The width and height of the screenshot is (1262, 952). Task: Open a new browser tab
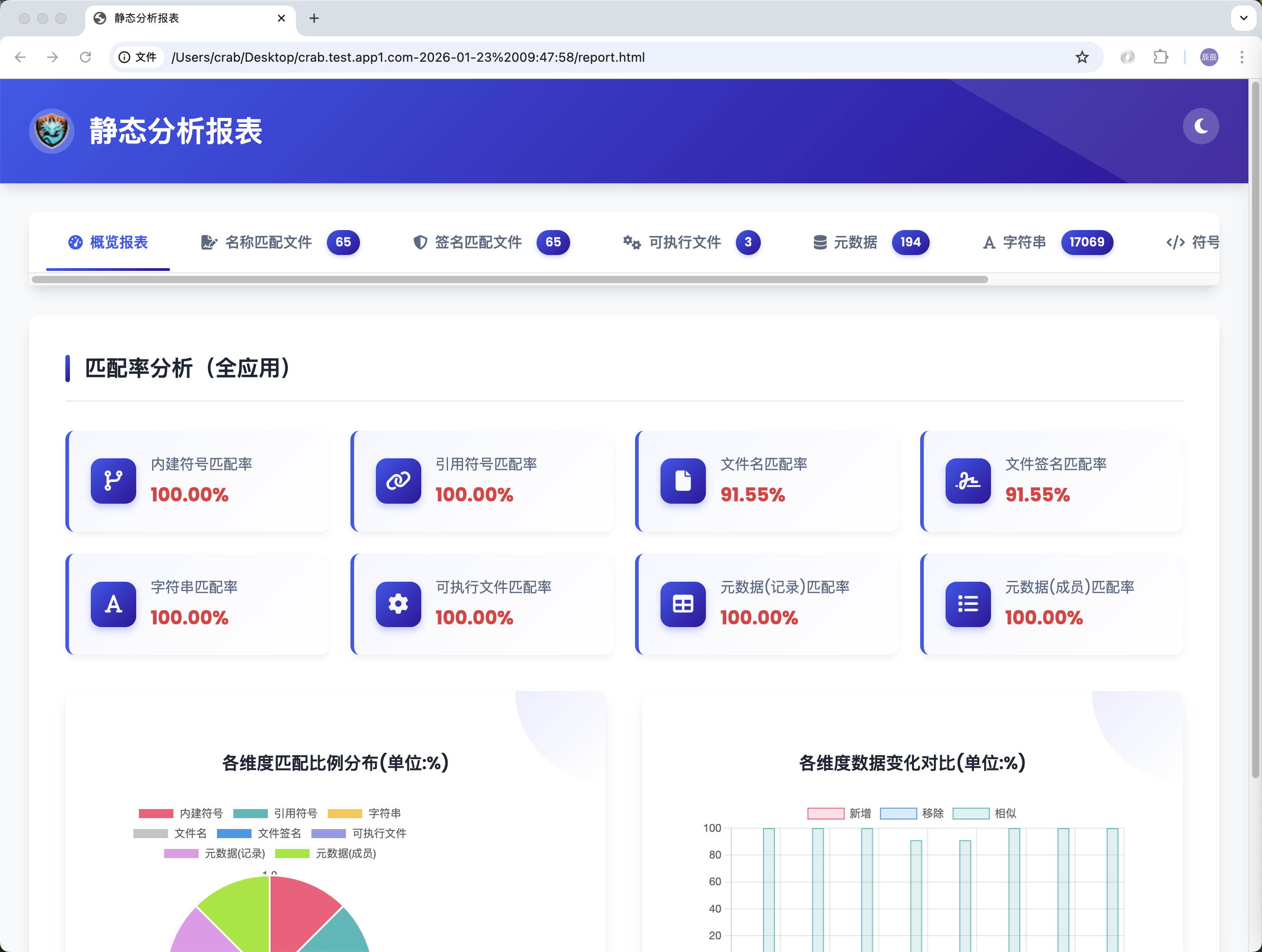(x=314, y=18)
